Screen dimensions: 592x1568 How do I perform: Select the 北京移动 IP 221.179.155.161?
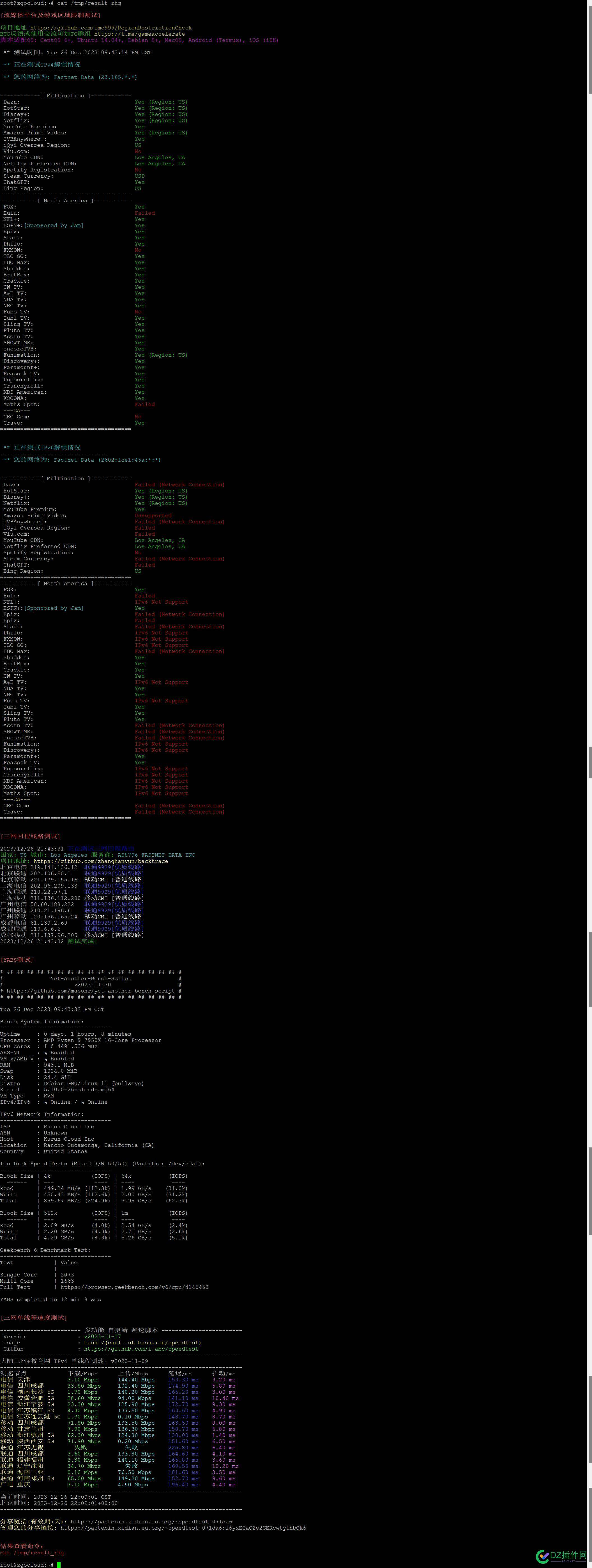tap(55, 880)
